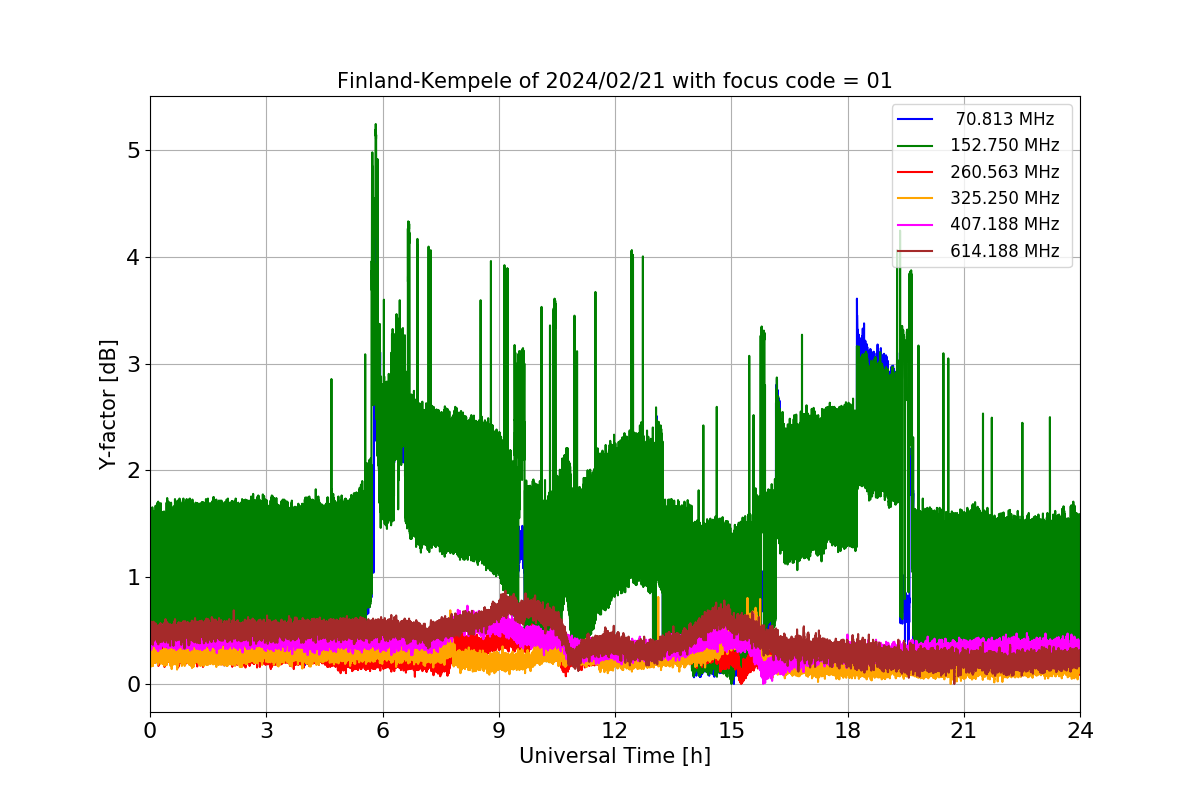The width and height of the screenshot is (1200, 800).
Task: Click the x-axis tick label '9'
Action: [x=499, y=731]
